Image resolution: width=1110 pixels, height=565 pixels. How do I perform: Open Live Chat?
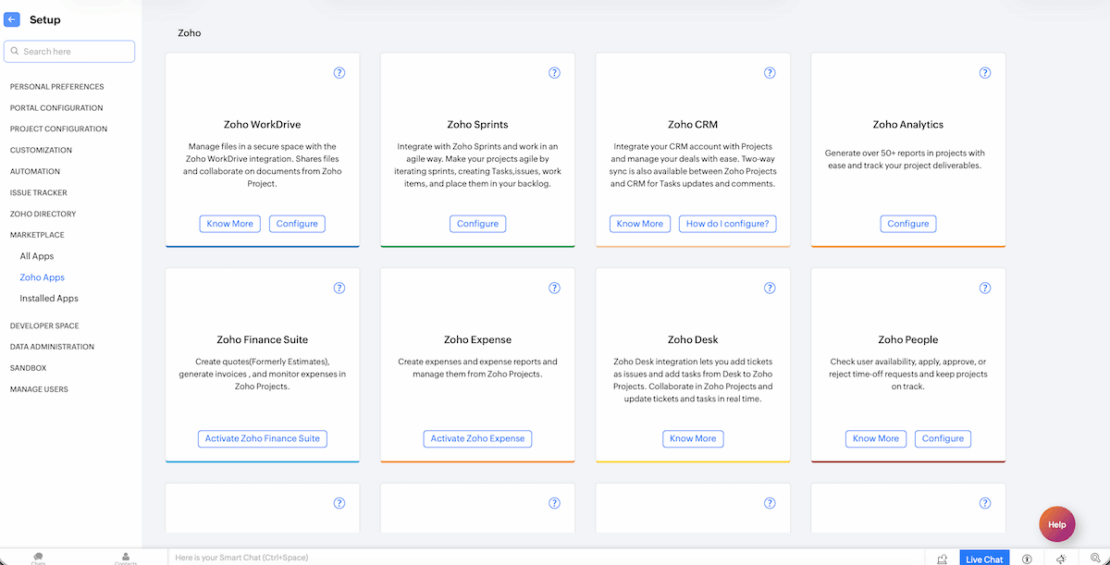click(985, 559)
